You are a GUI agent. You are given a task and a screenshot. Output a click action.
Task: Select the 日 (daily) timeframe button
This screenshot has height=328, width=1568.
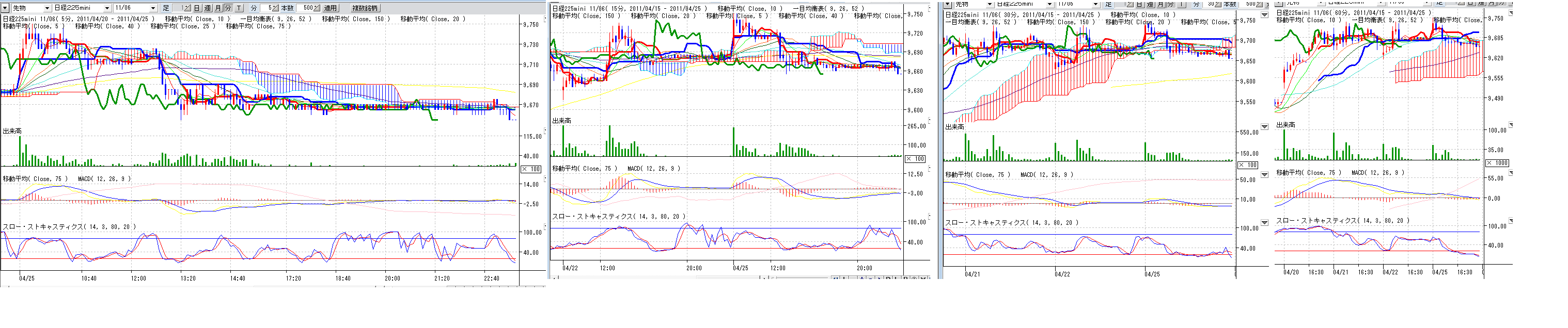click(197, 8)
